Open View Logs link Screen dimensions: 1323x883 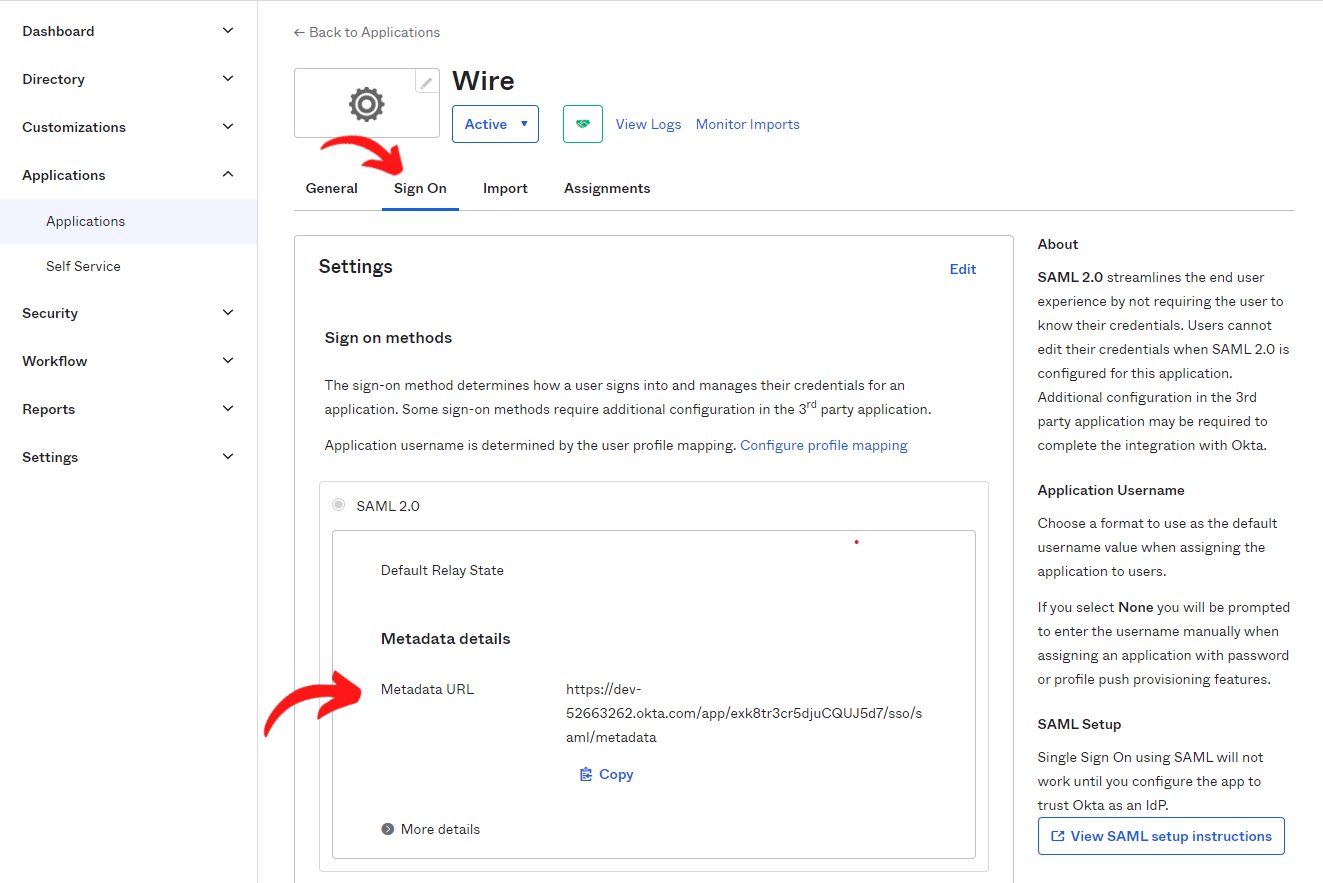648,124
